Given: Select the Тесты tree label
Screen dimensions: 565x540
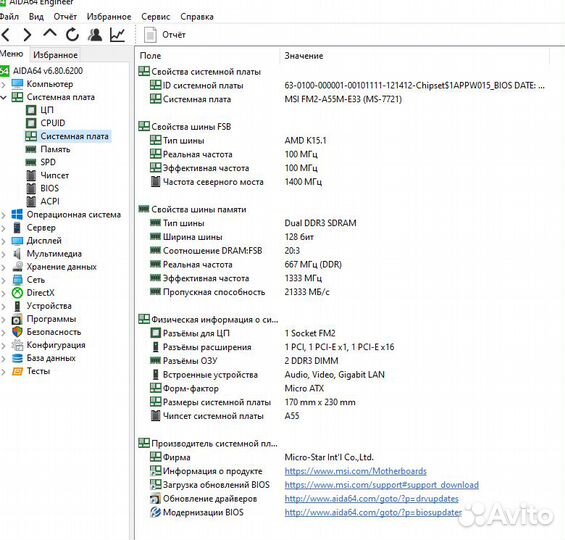Looking at the screenshot, I should tap(38, 371).
